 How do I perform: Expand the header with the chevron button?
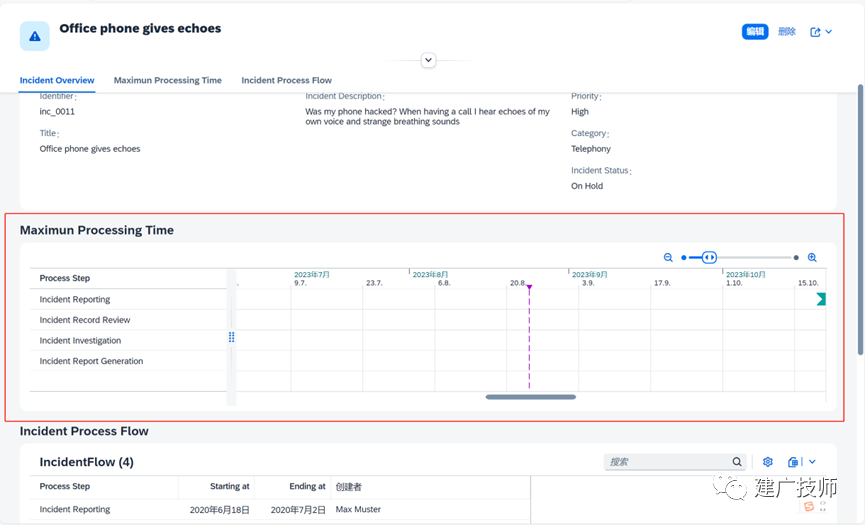(x=428, y=60)
